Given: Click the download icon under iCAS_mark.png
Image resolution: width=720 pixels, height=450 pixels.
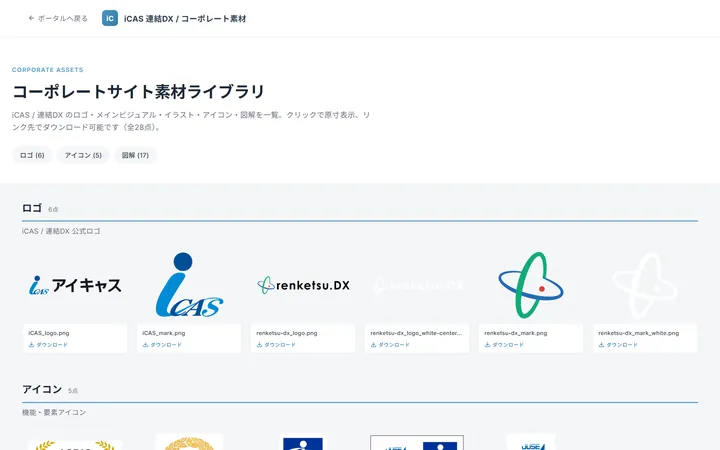Looking at the screenshot, I should tap(146, 345).
